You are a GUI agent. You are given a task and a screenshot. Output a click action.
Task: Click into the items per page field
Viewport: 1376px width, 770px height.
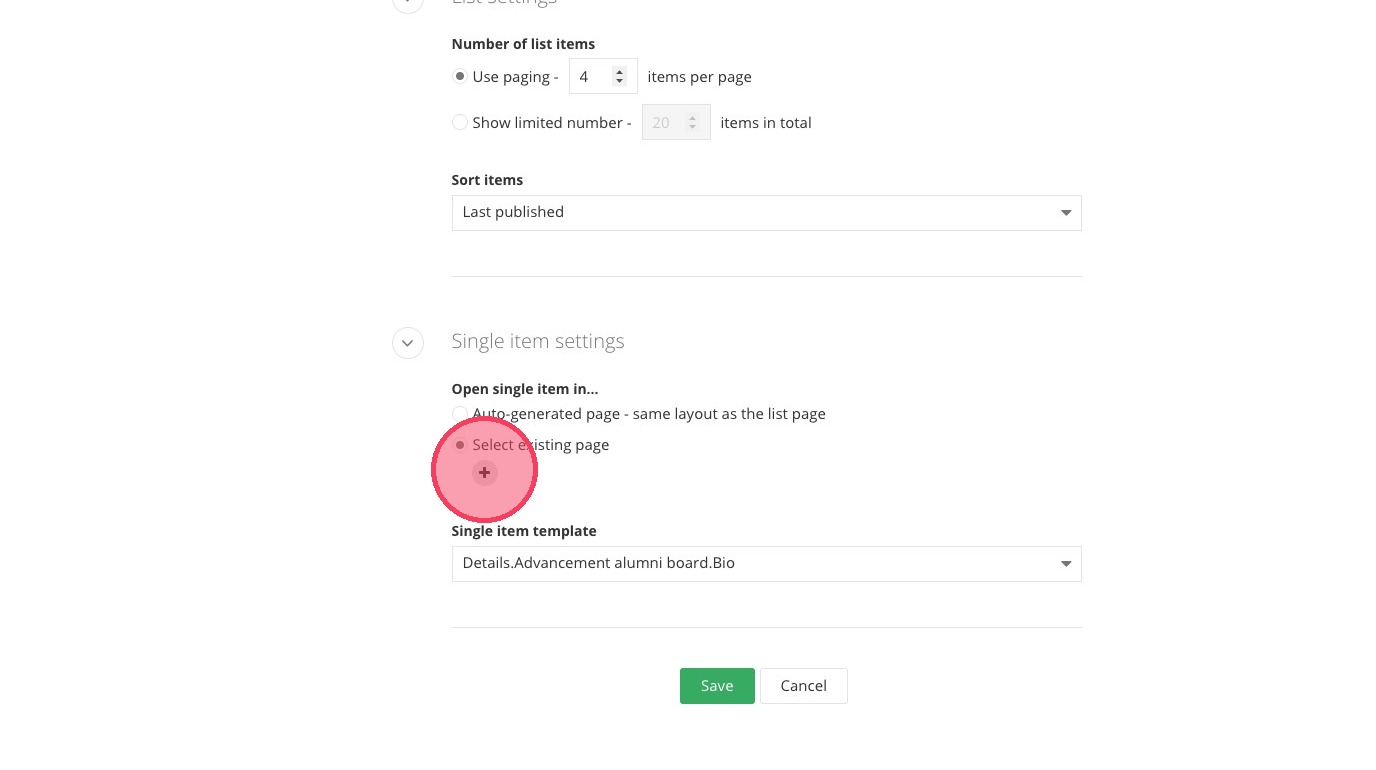click(x=592, y=77)
